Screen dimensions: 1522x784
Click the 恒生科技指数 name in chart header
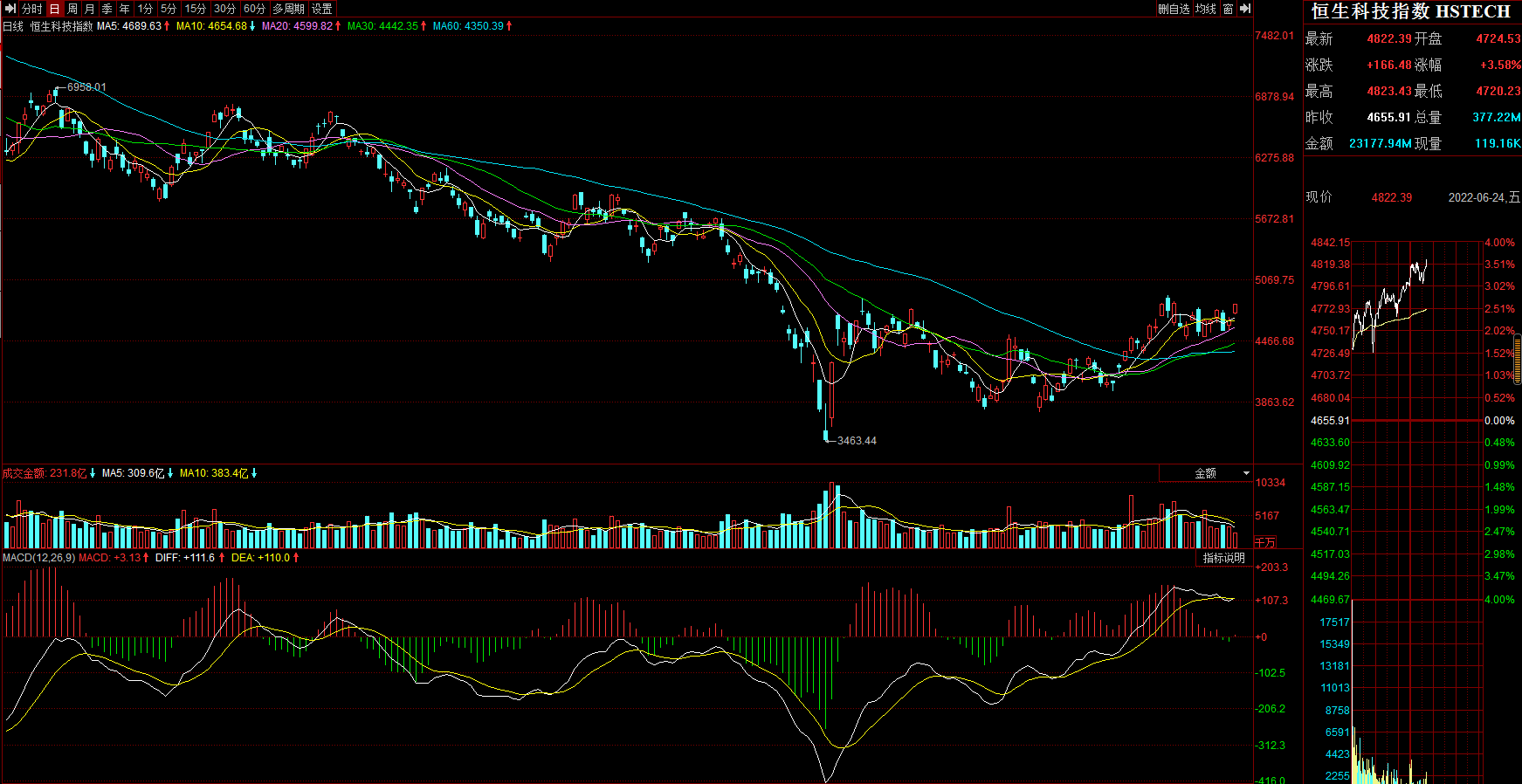pyautogui.click(x=61, y=26)
